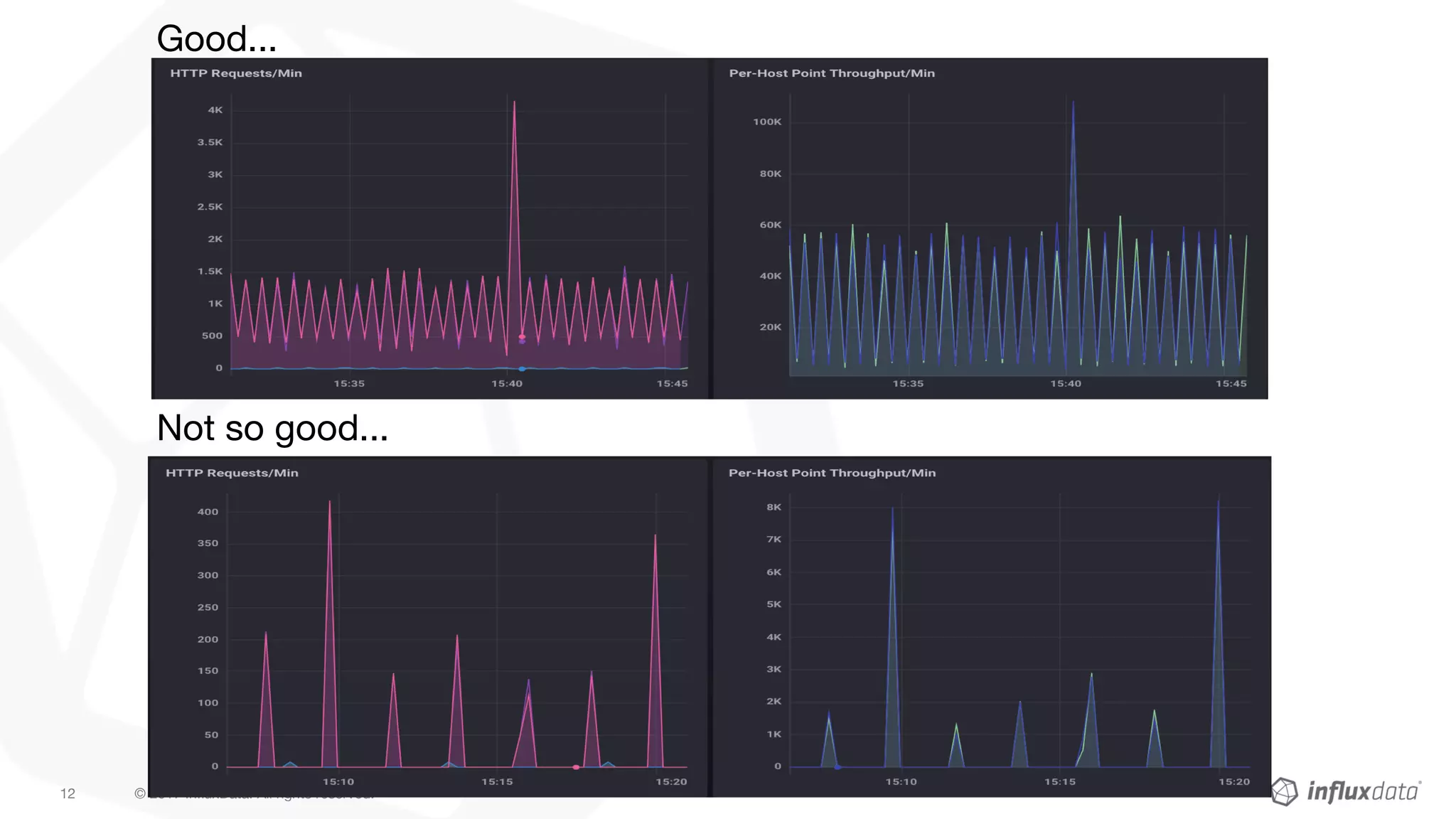Viewport: 1456px width, 819px height.
Task: Click top HTTP Requests/Min panel title
Action: point(235,73)
